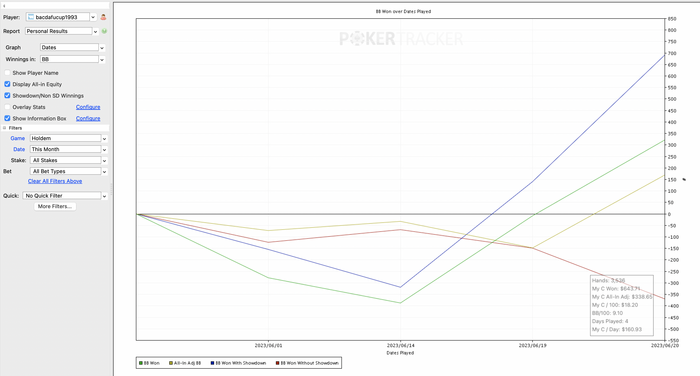Click the My C / Day: $160.93 line

pos(617,330)
